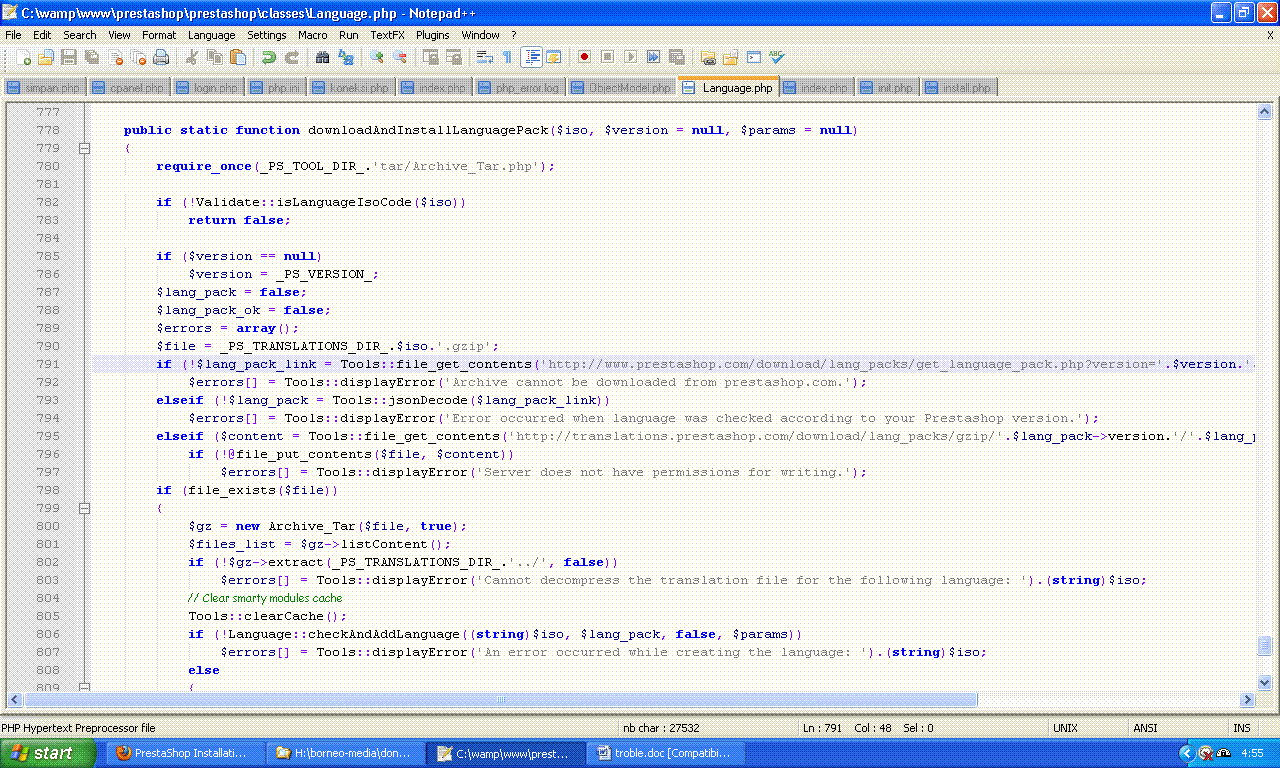Start macro recording with the red button
1280x768 pixels.
584,58
